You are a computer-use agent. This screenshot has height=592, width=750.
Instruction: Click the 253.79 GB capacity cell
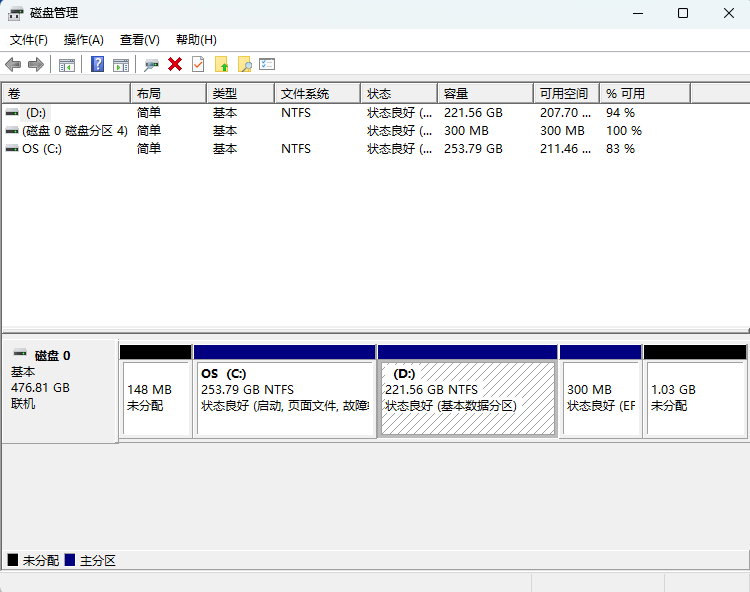pyautogui.click(x=473, y=149)
